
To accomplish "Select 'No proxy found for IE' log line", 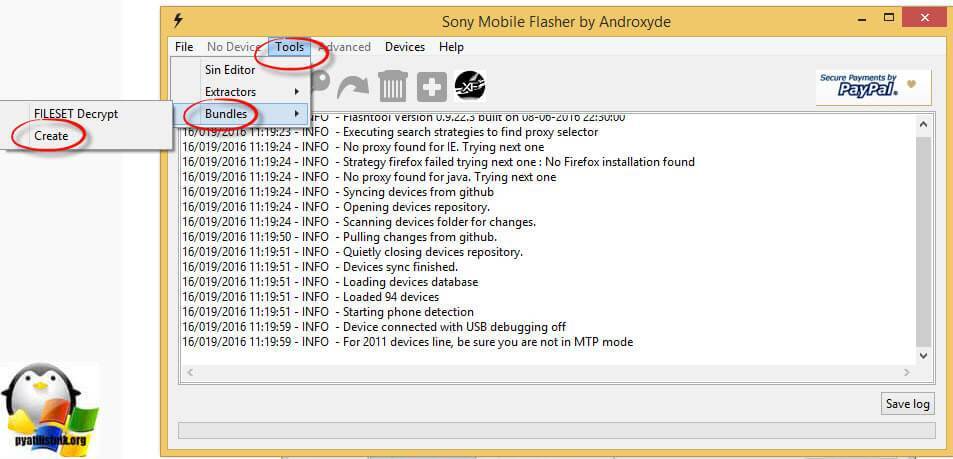I will click(x=363, y=147).
